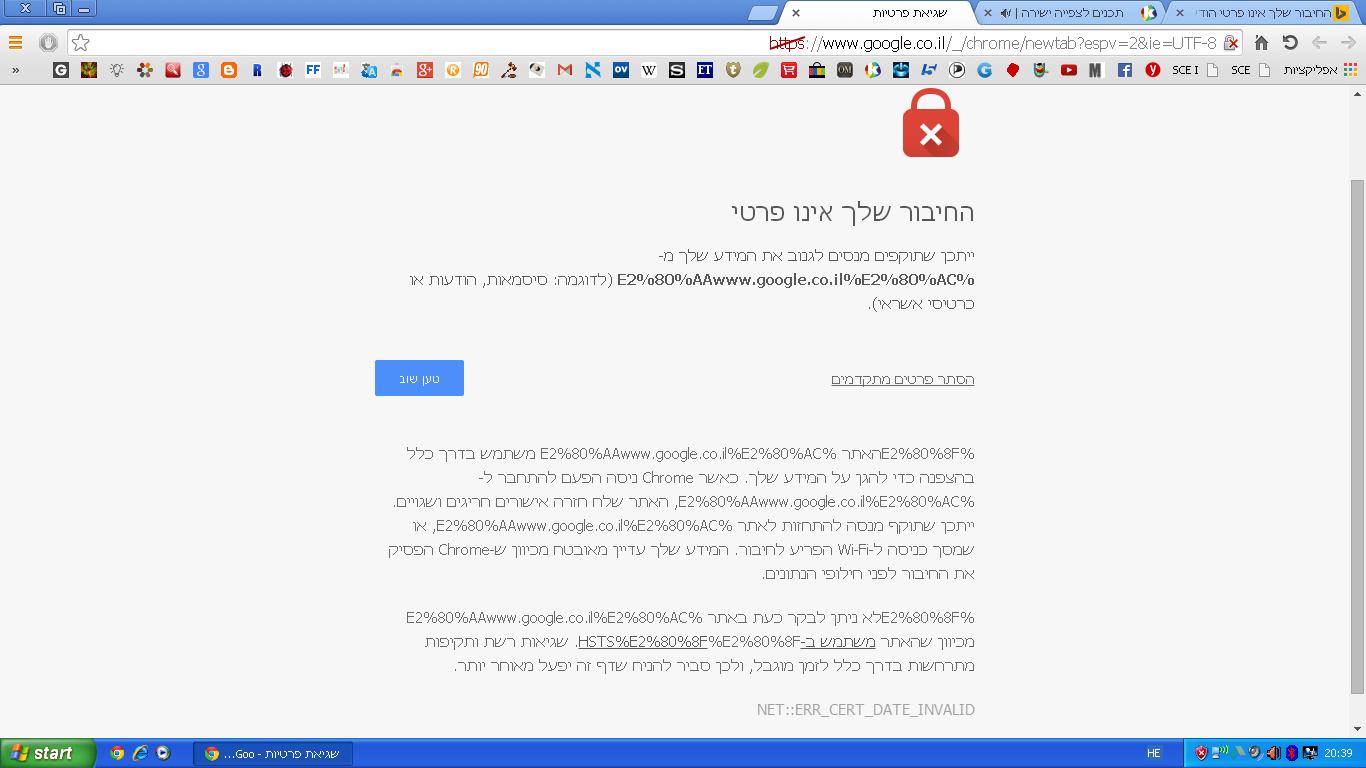Click the Home icon next to the address bar
Screen dimensions: 1366x768
(x=1259, y=43)
